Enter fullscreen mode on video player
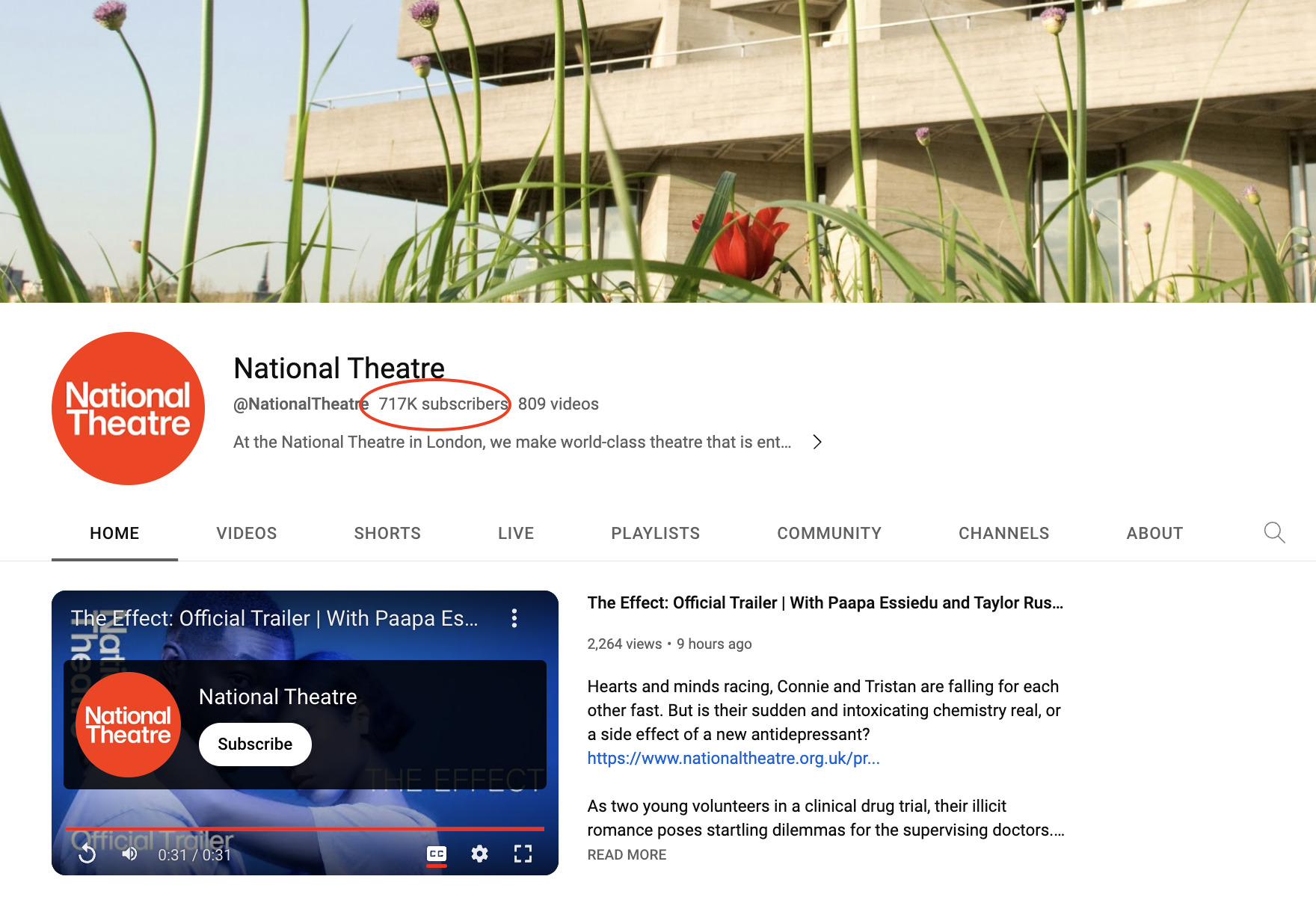The width and height of the screenshot is (1316, 897). (x=523, y=854)
